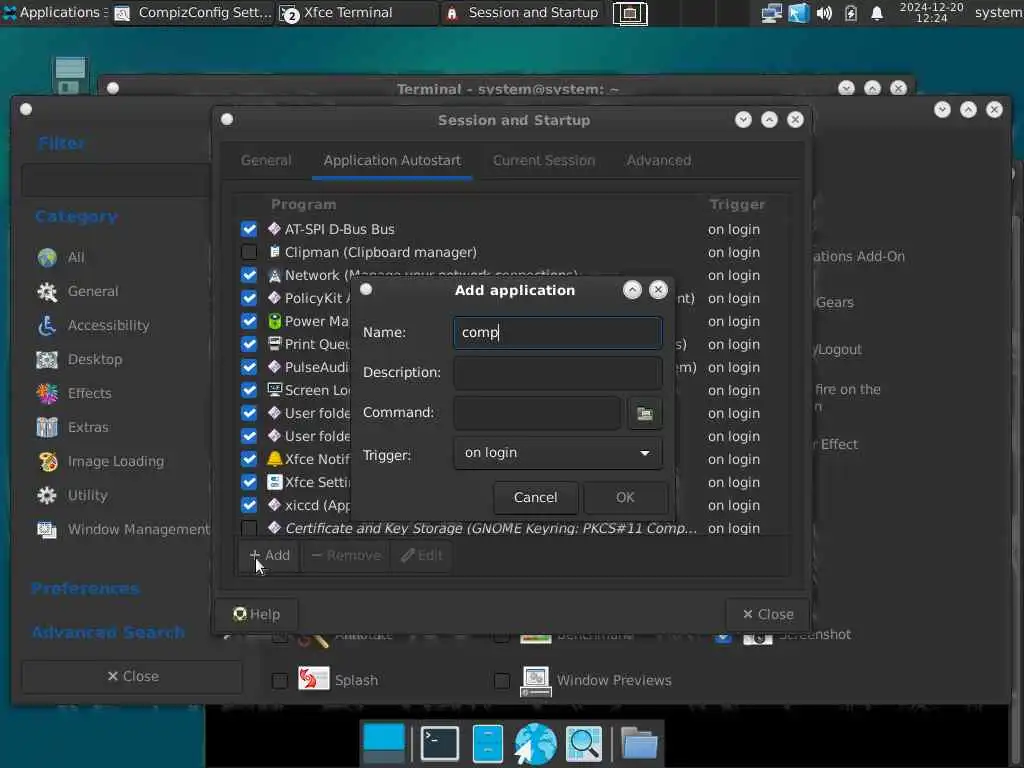Switch to the Application Autostart tab

click(392, 161)
